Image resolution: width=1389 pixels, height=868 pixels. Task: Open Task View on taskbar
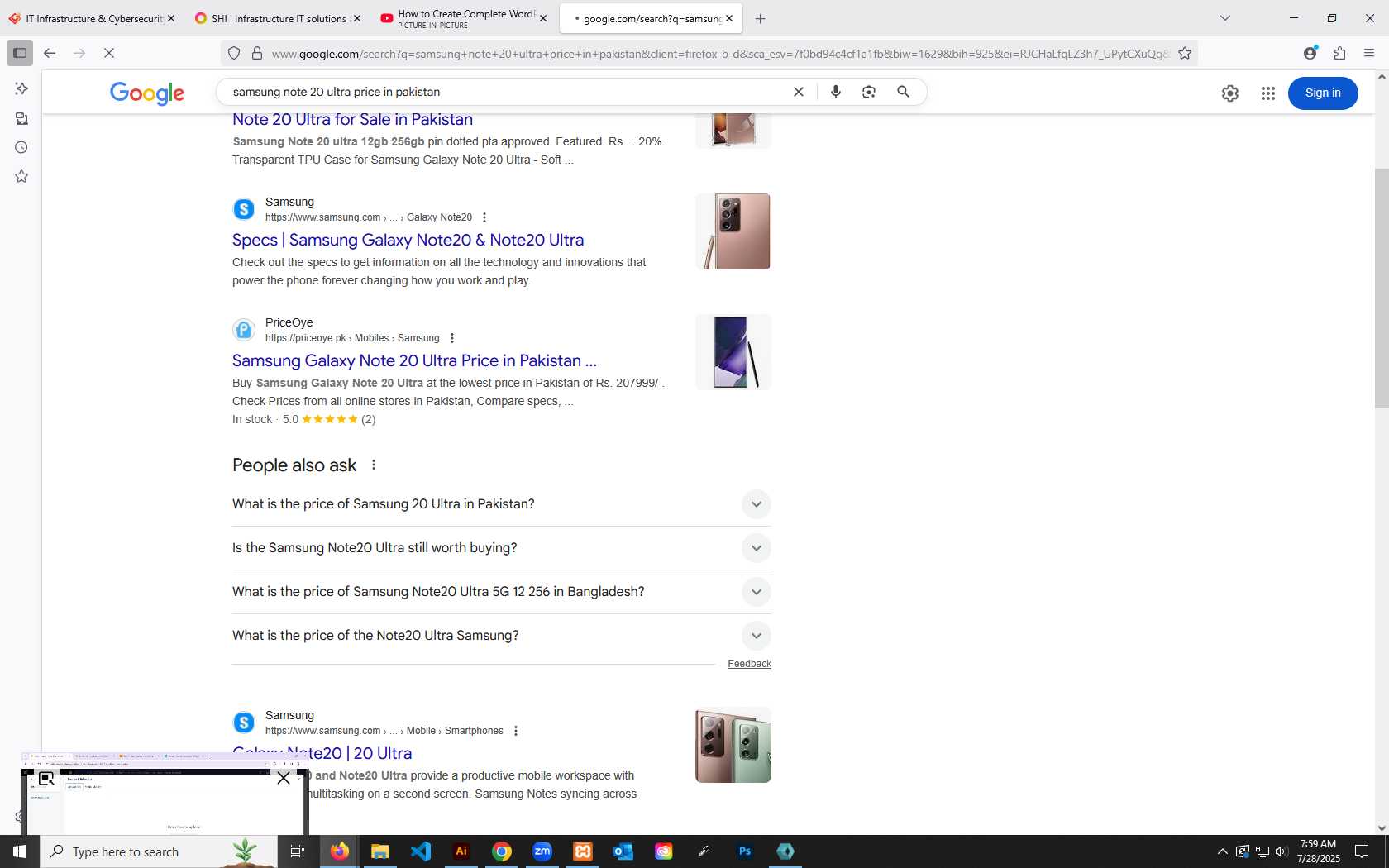[298, 851]
